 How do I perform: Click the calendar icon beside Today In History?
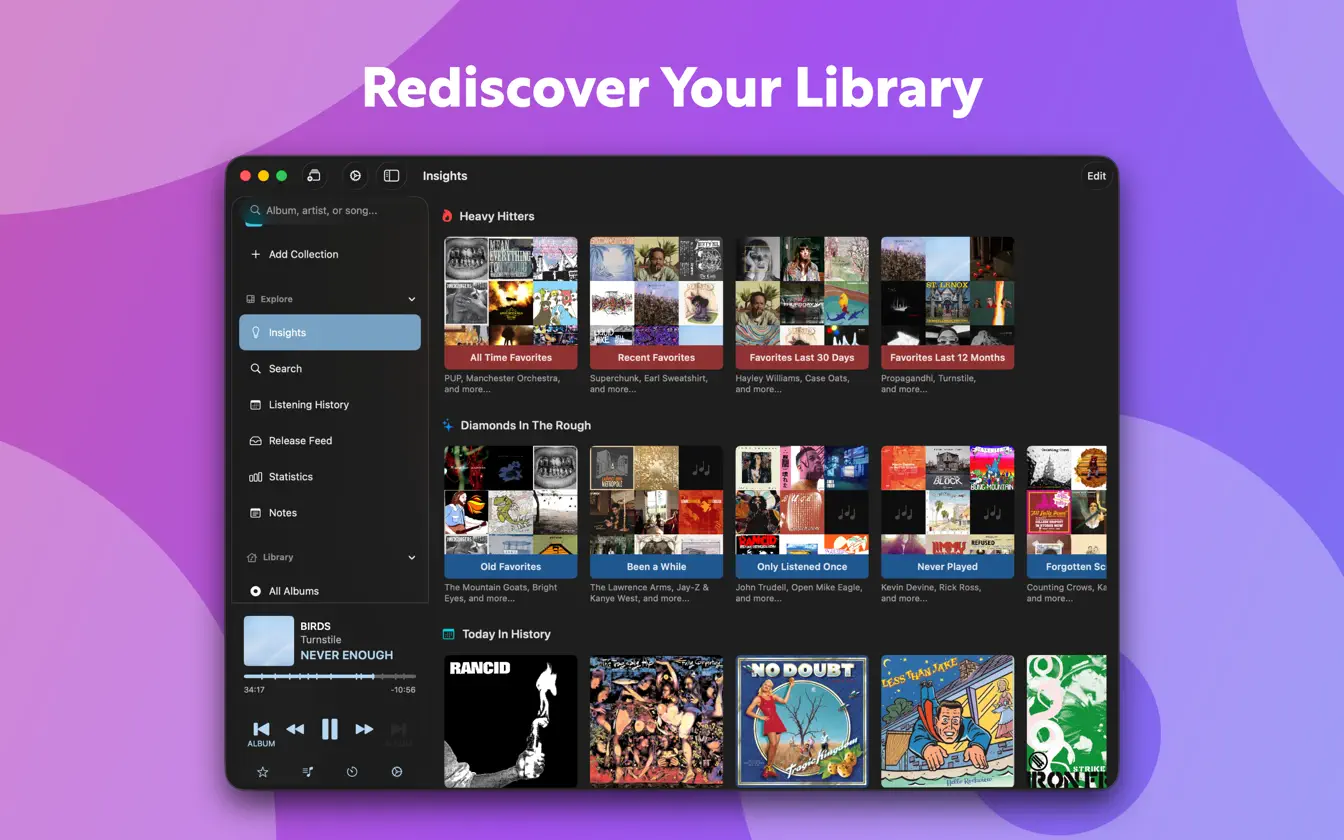pos(449,634)
